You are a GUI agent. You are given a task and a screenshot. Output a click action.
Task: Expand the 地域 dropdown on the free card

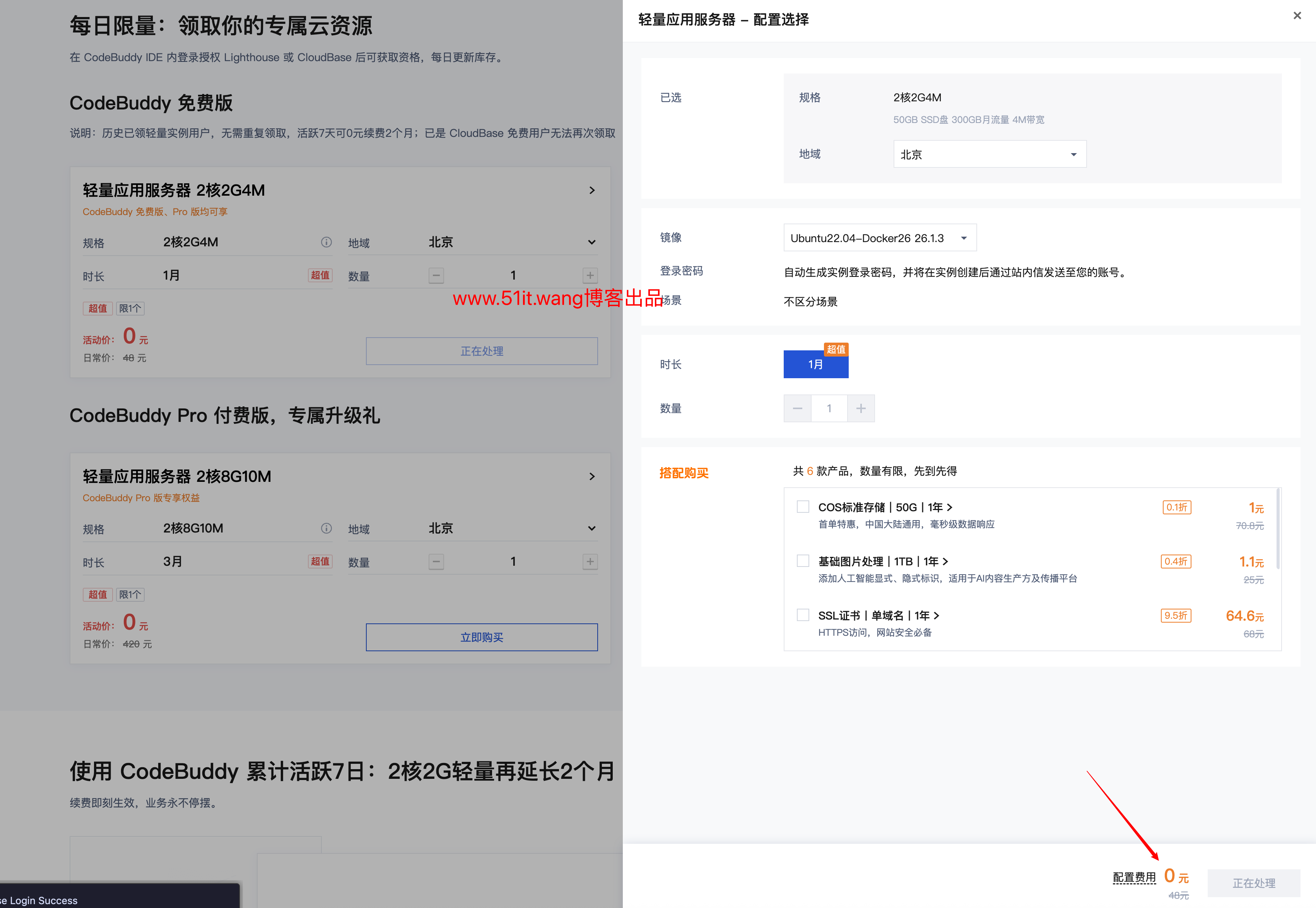pyautogui.click(x=592, y=242)
